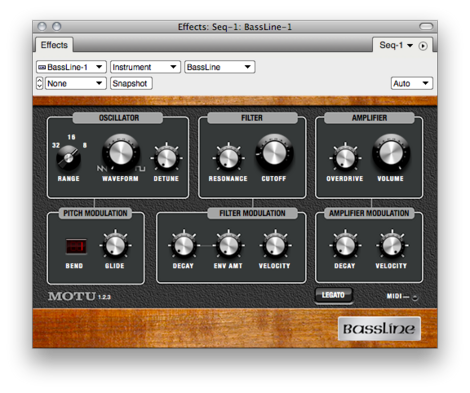Click the MOTU 1.2.3 version label
Viewport: 470px width, 393px height.
79,296
